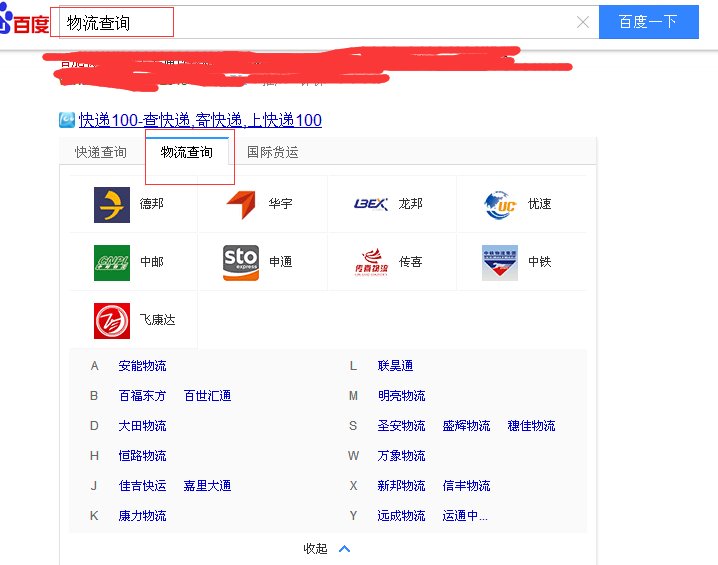Open the 快递100 result title link
The width and height of the screenshot is (718, 565).
(200, 120)
